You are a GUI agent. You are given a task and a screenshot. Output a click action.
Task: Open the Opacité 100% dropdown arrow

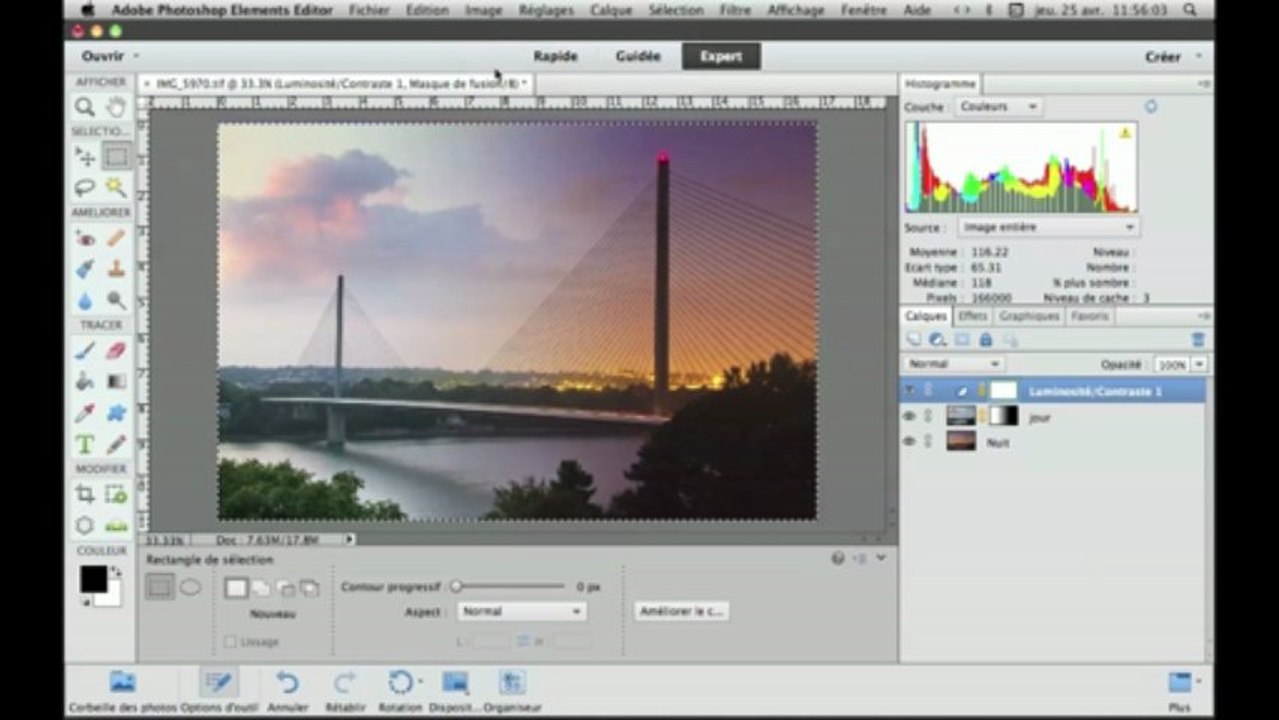click(1198, 365)
